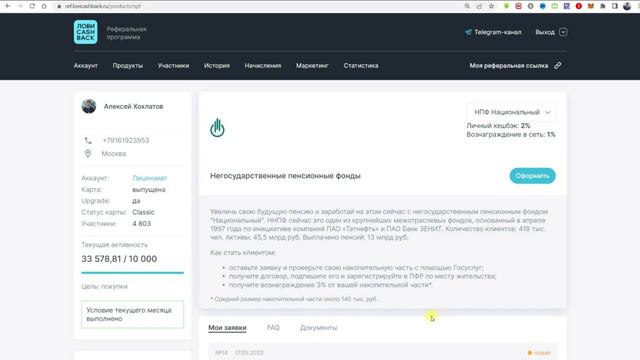Click the Участники count 4 803

pos(142,224)
